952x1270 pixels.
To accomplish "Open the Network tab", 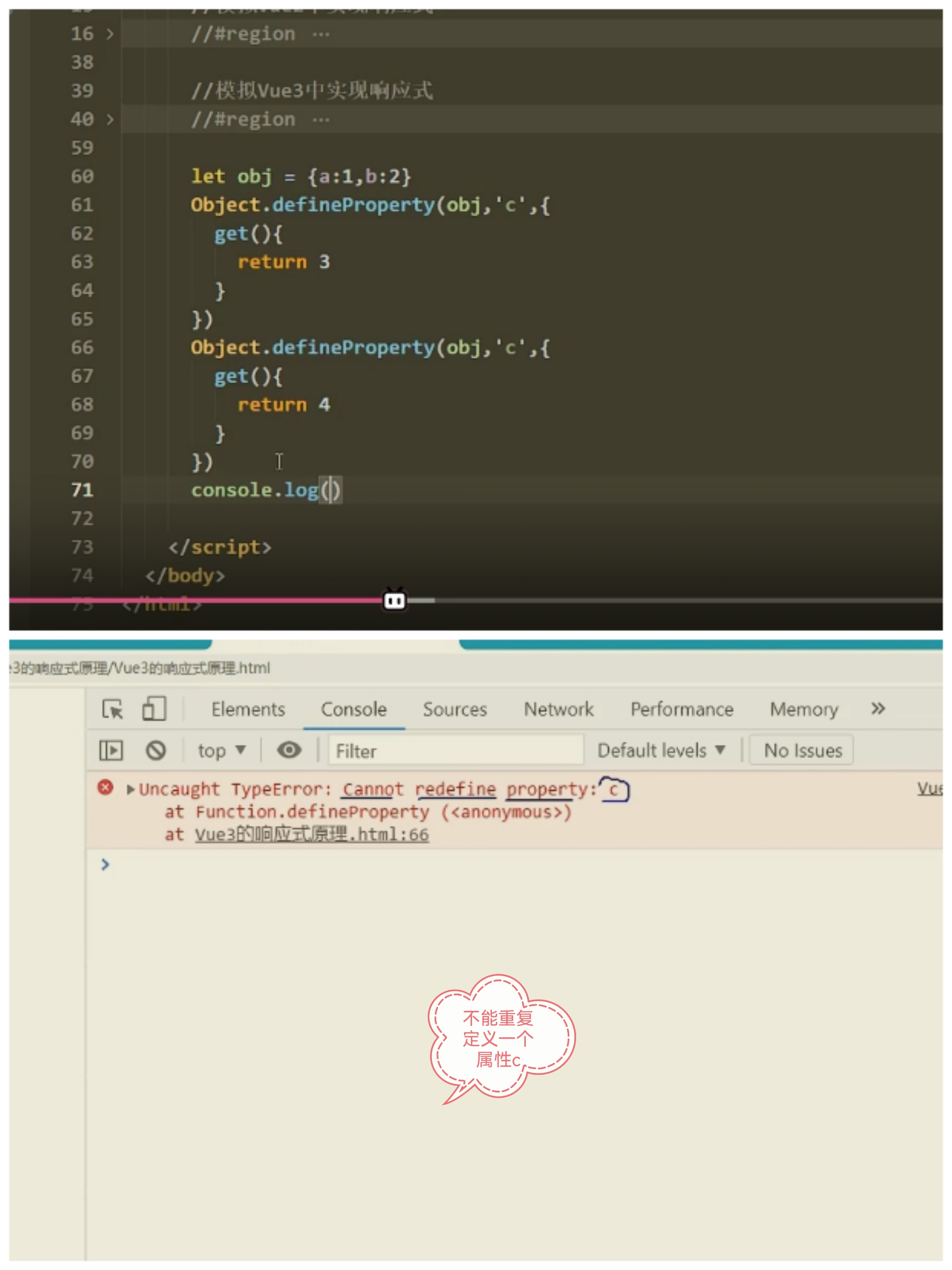I will click(559, 709).
